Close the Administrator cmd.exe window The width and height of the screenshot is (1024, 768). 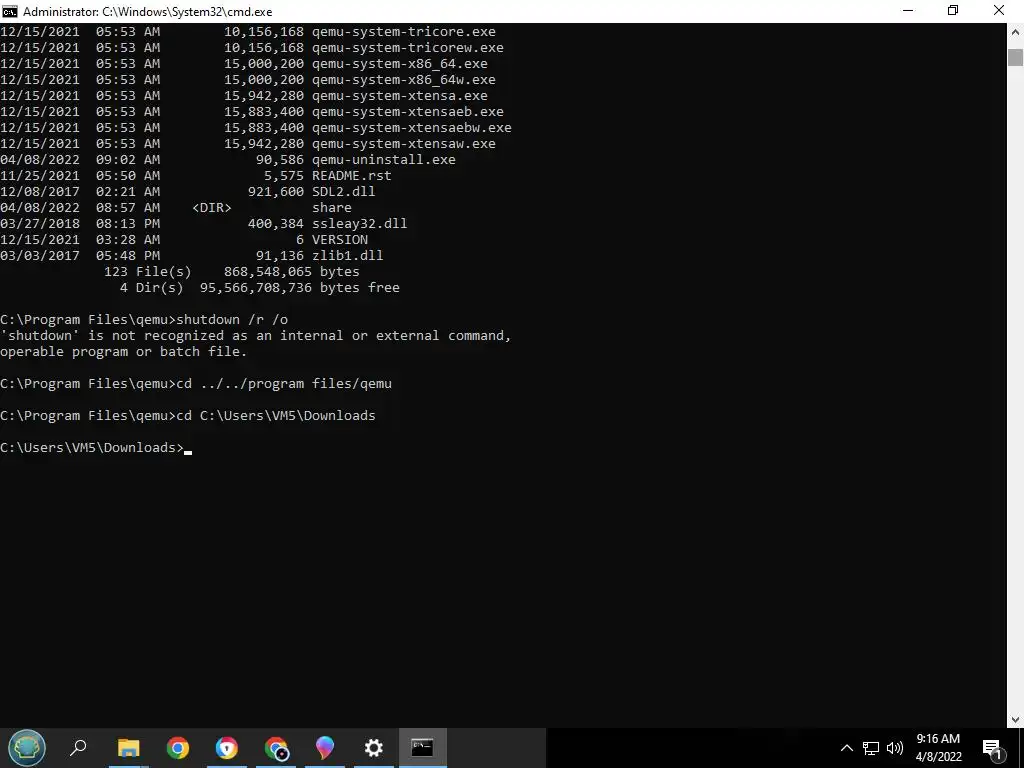[999, 11]
